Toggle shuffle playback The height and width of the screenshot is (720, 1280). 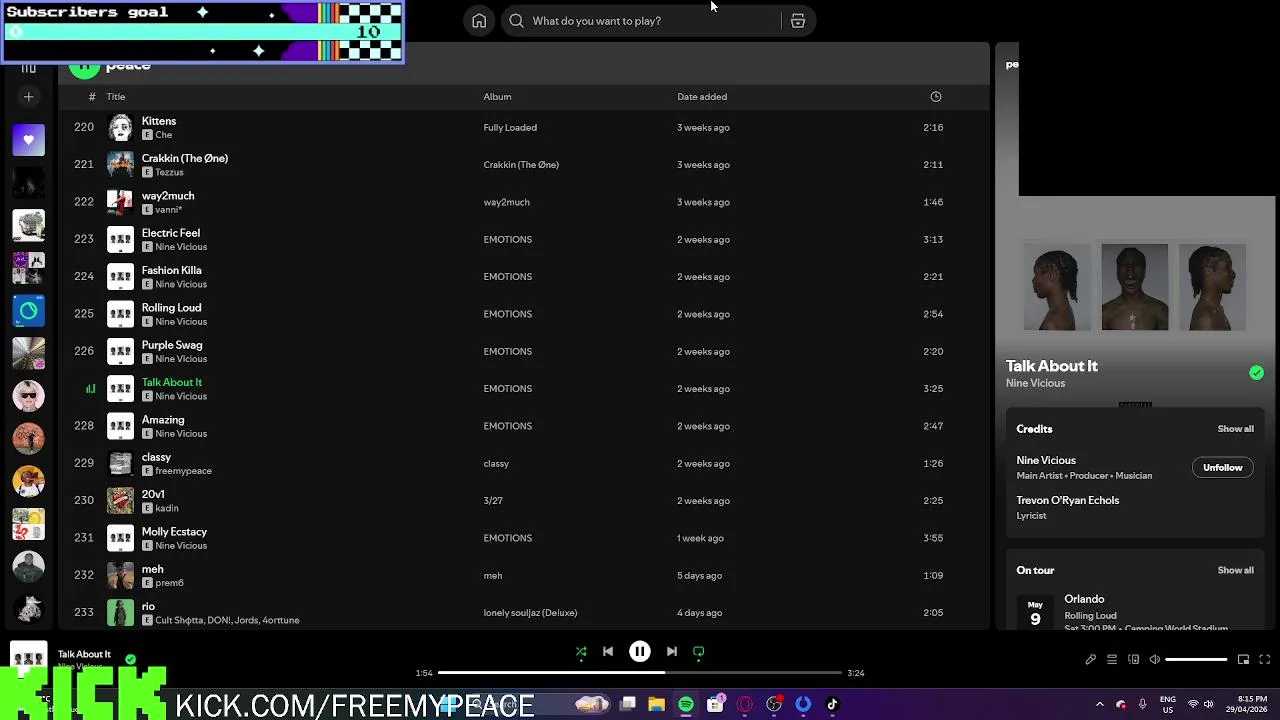(x=581, y=652)
